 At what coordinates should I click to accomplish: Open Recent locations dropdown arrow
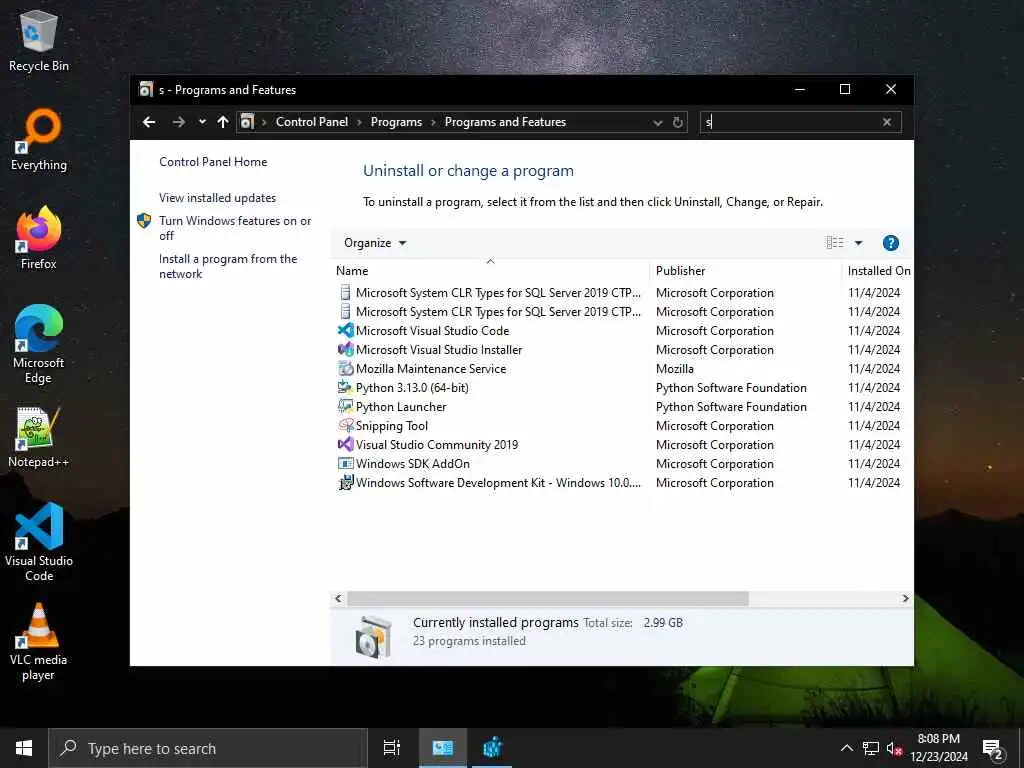(x=202, y=122)
